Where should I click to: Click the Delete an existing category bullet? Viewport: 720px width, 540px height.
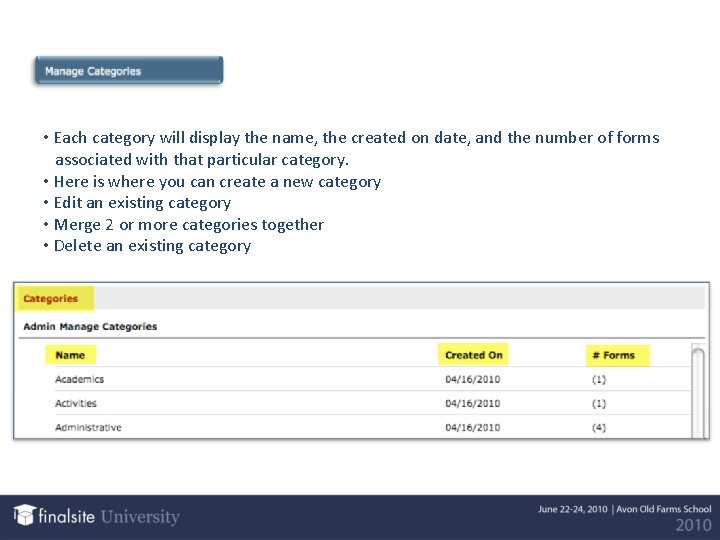click(x=152, y=246)
